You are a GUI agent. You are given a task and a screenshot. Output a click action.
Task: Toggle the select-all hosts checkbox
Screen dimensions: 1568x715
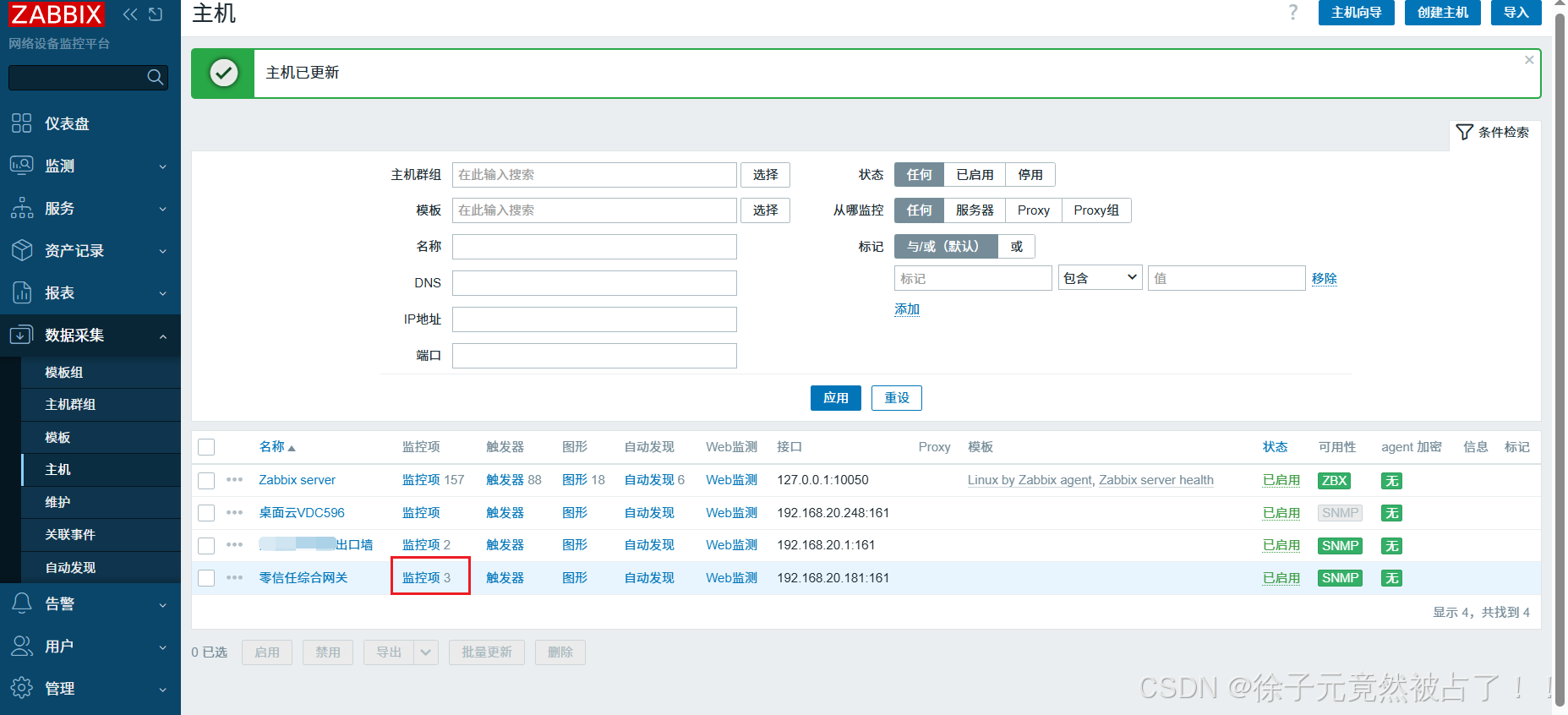pyautogui.click(x=206, y=447)
